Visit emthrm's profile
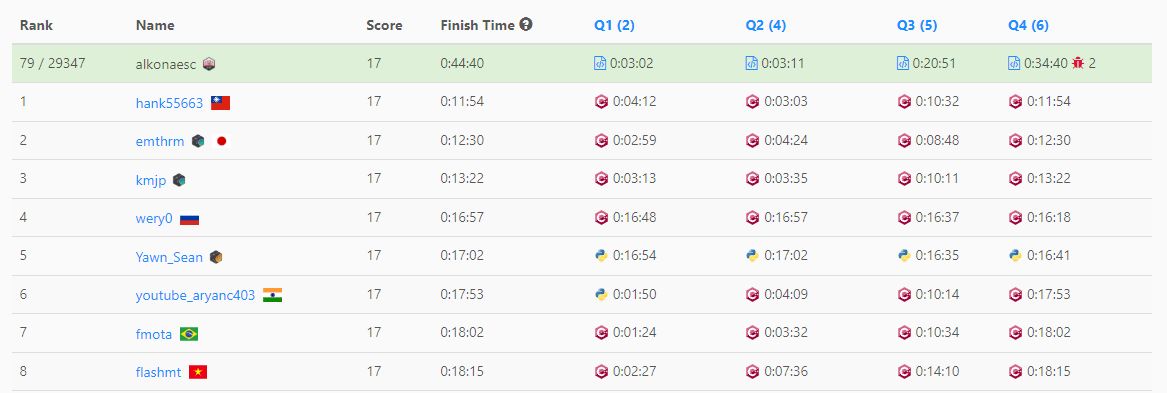This screenshot has width=1167, height=393. (x=160, y=141)
